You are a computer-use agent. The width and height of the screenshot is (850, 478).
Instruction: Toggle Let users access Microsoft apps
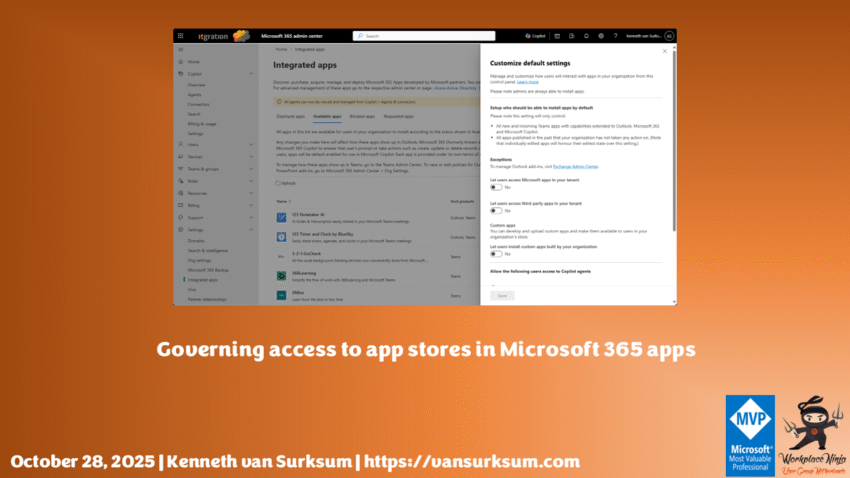495,187
